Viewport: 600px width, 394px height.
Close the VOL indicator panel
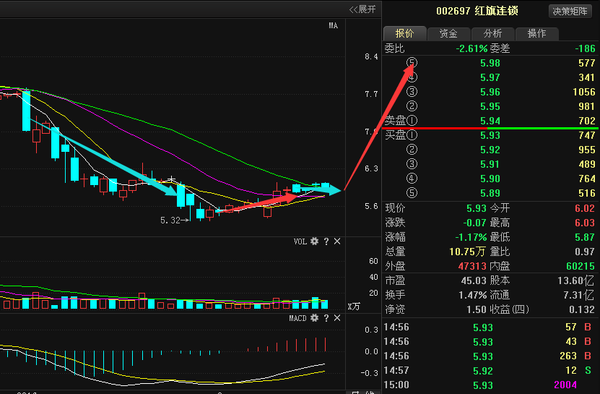(x=337, y=241)
